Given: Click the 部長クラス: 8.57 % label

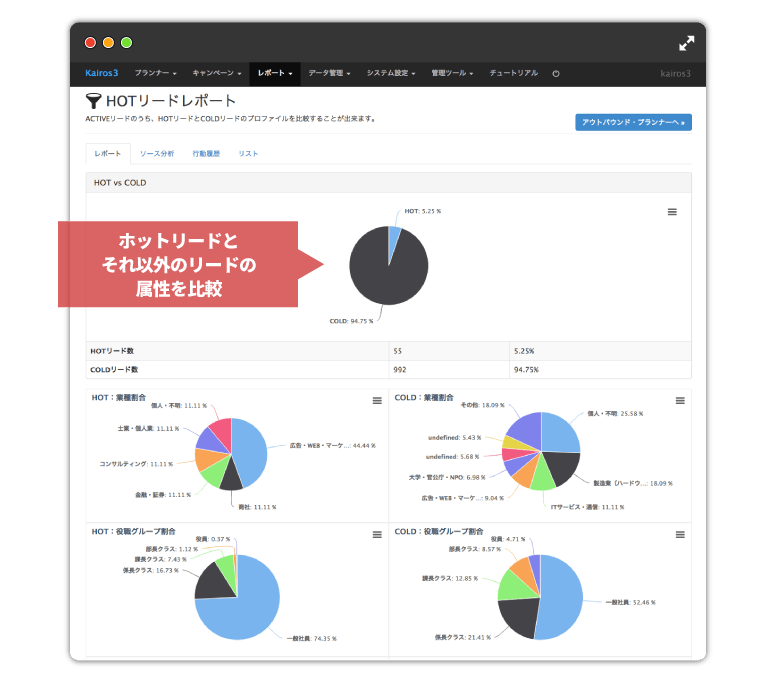Looking at the screenshot, I should click(x=475, y=549).
